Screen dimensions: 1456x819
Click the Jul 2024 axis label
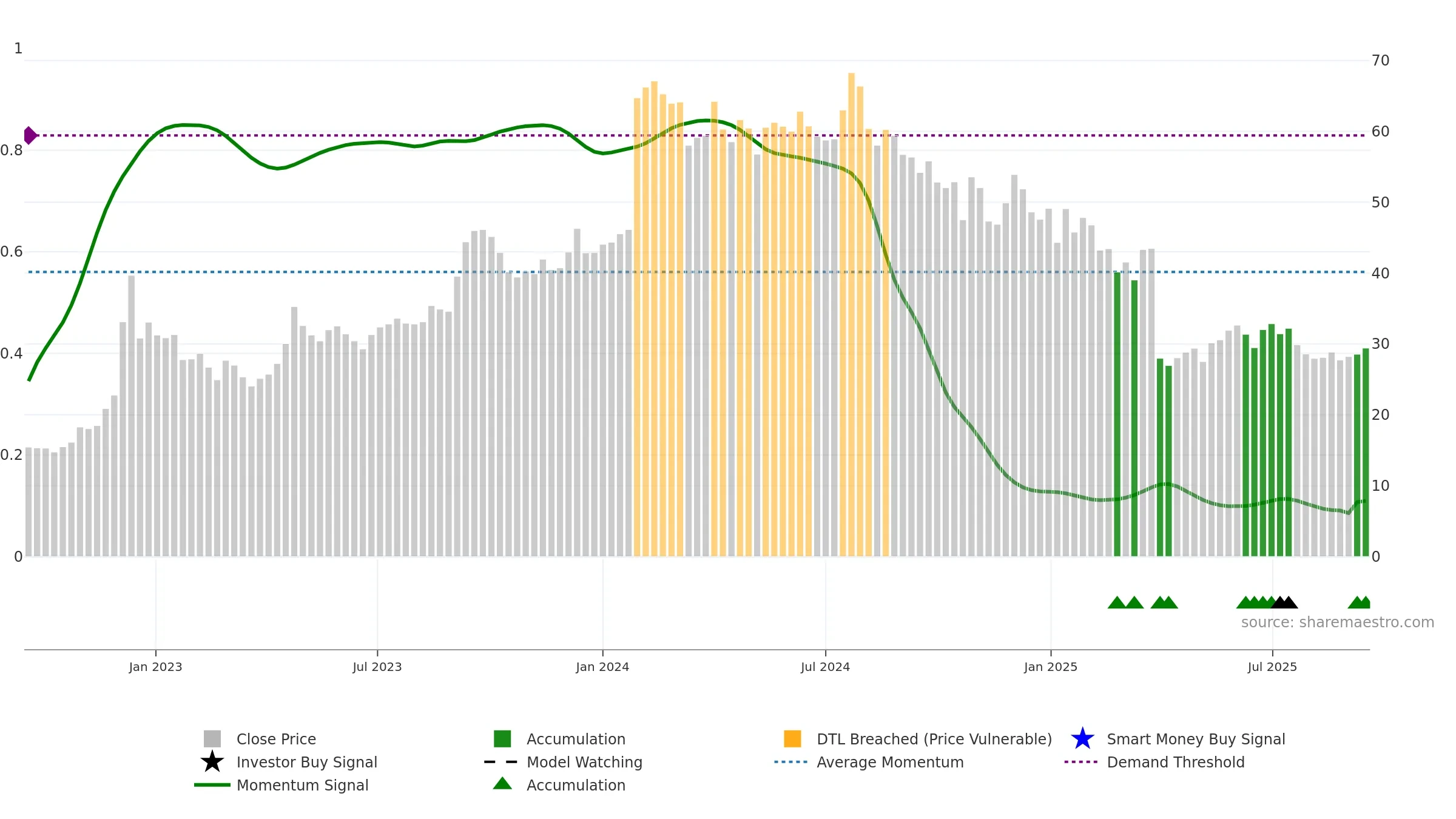coord(825,667)
